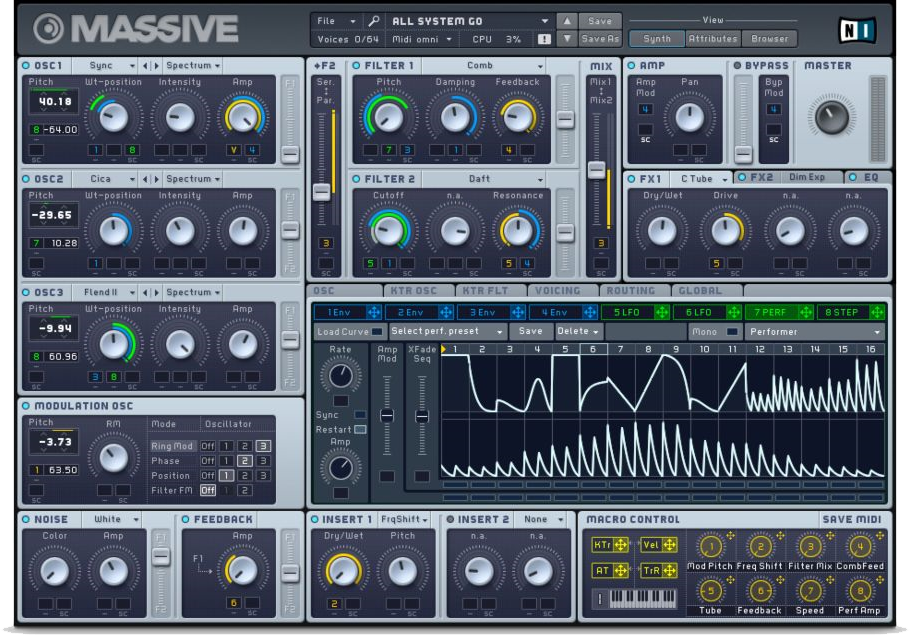Click the Mod Pitch macro 1 knob
The image size is (910, 635).
click(x=710, y=546)
